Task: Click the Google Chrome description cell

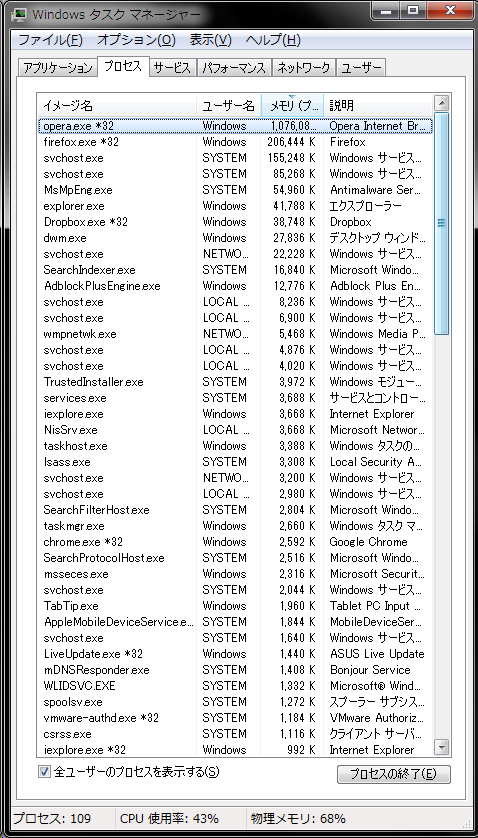Action: 368,542
